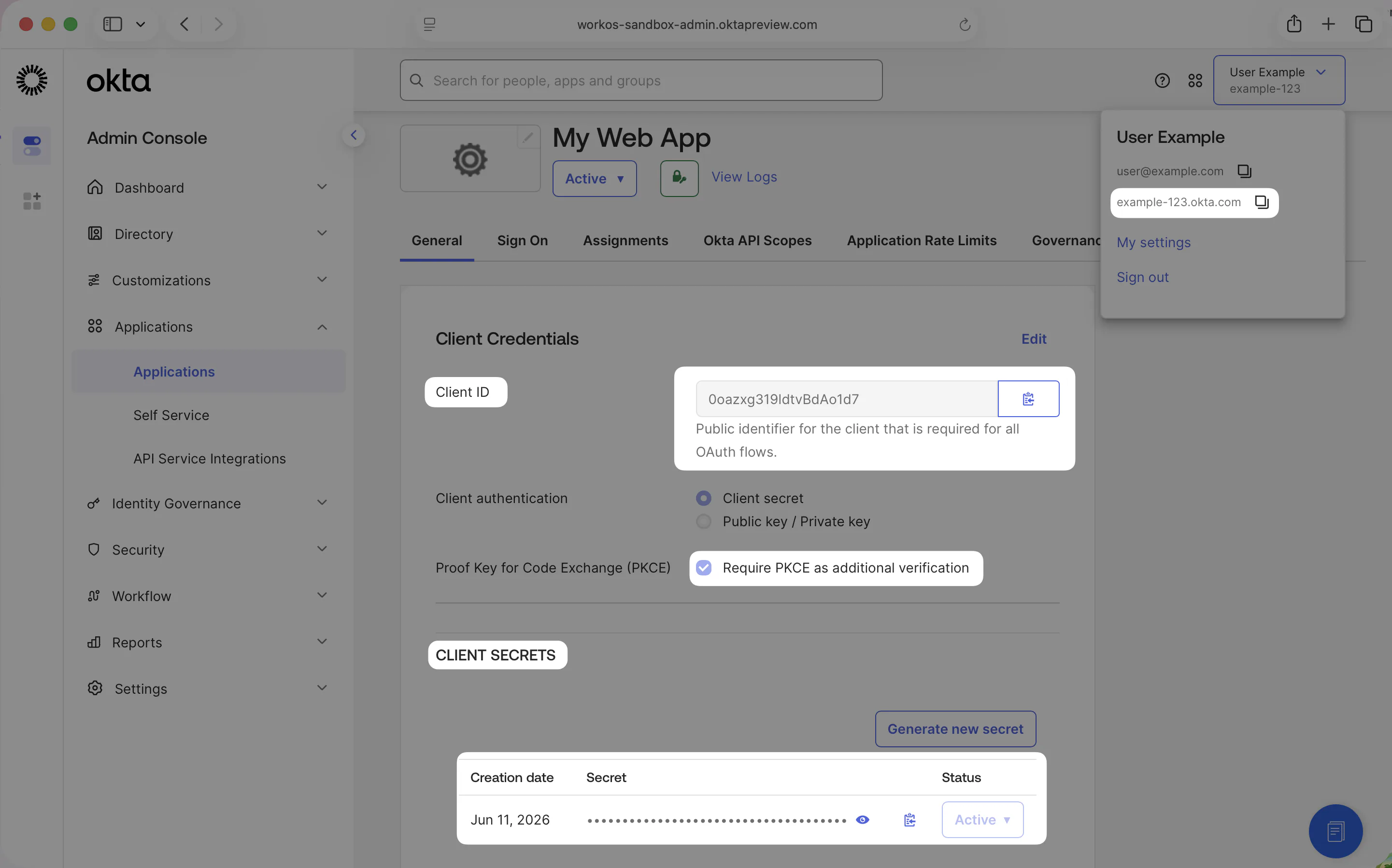
Task: Toggle Require PKCE as additional verification checkbox
Action: pyautogui.click(x=703, y=568)
